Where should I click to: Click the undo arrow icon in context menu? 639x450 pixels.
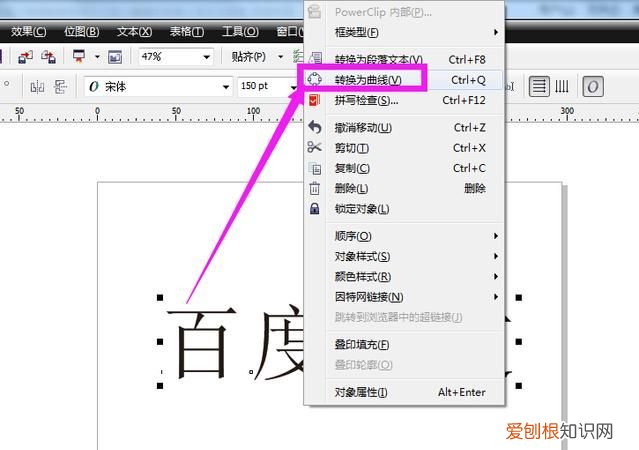point(315,127)
